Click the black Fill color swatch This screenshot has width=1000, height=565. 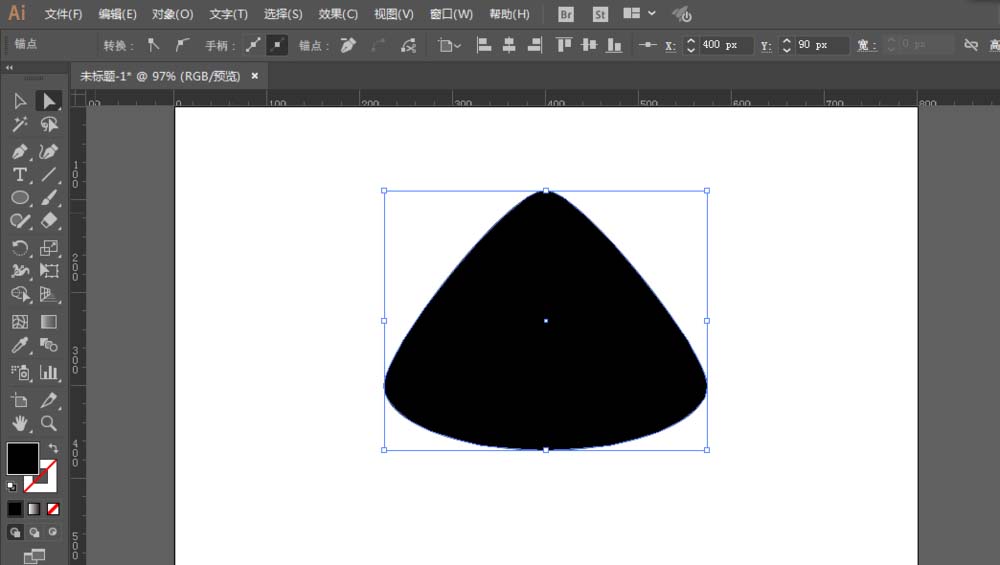pyautogui.click(x=23, y=458)
